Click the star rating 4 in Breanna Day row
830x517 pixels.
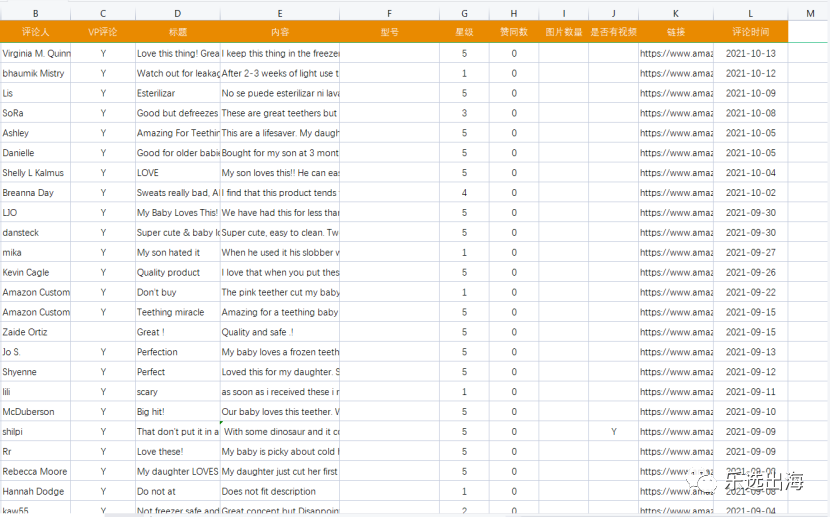pos(464,193)
